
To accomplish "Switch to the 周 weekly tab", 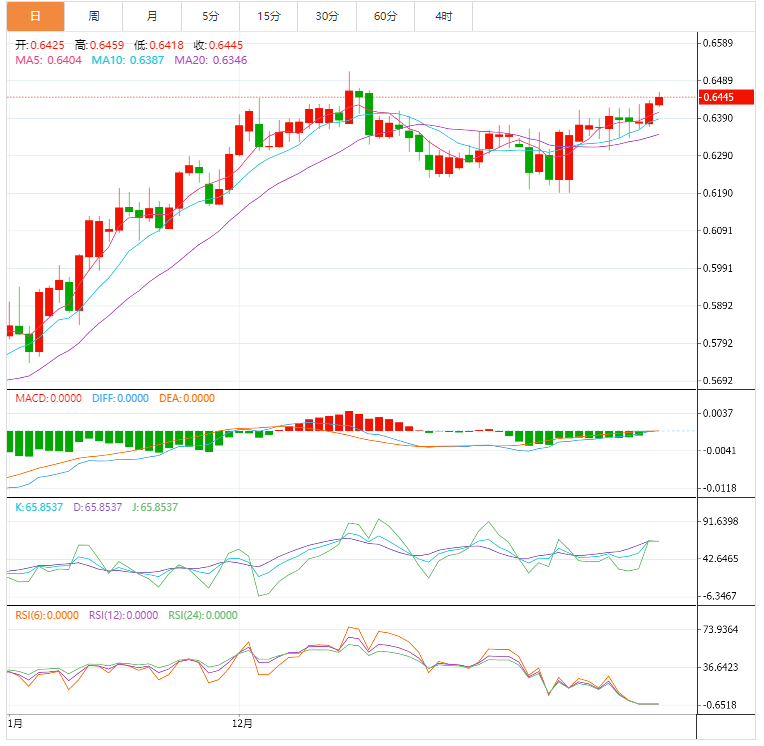I will pyautogui.click(x=93, y=16).
